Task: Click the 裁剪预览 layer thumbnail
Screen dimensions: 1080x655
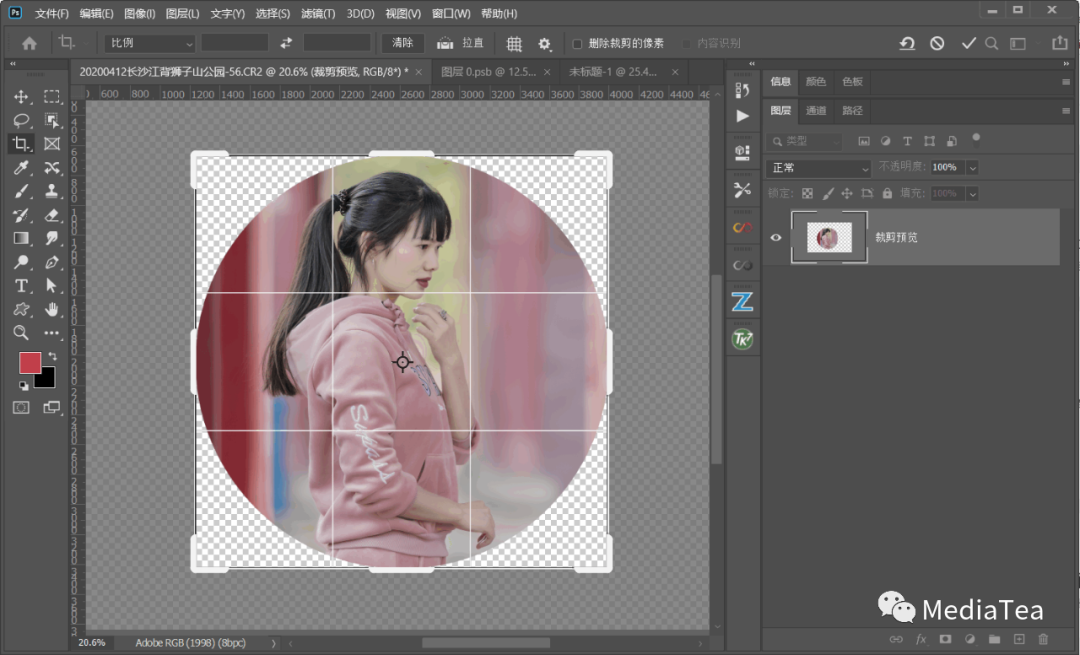Action: [x=829, y=238]
